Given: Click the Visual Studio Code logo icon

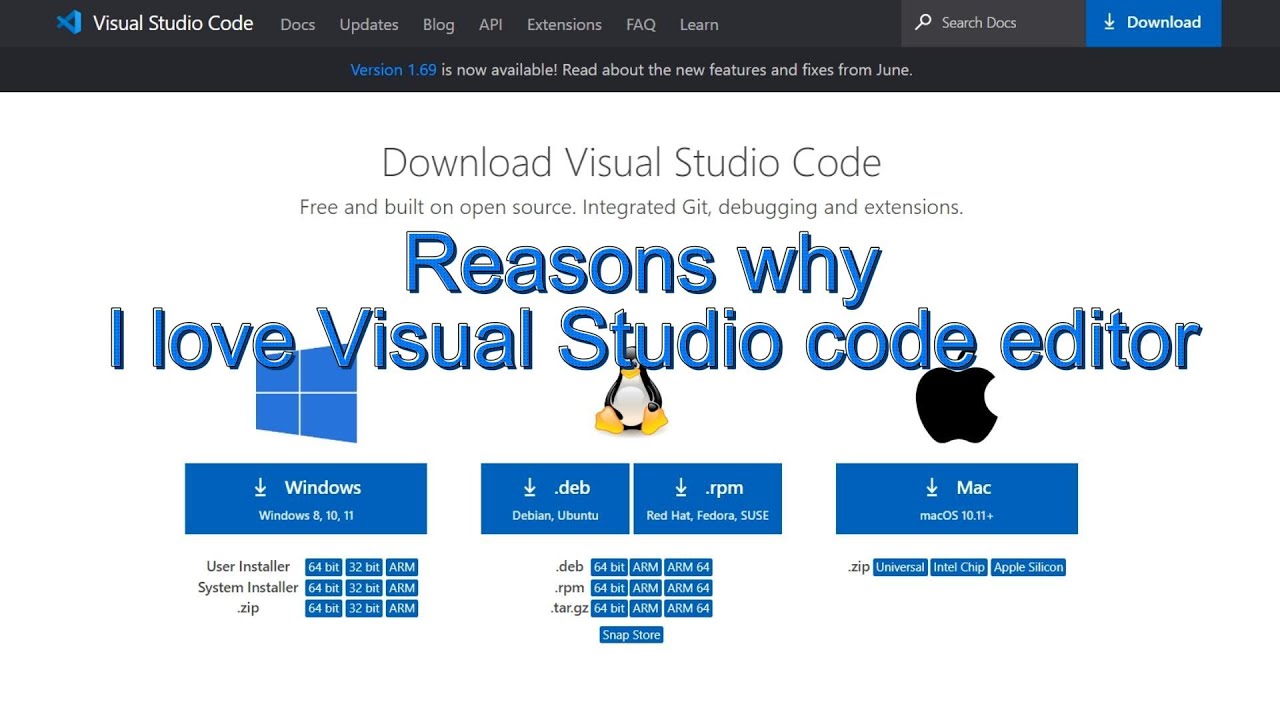Looking at the screenshot, I should coord(69,22).
